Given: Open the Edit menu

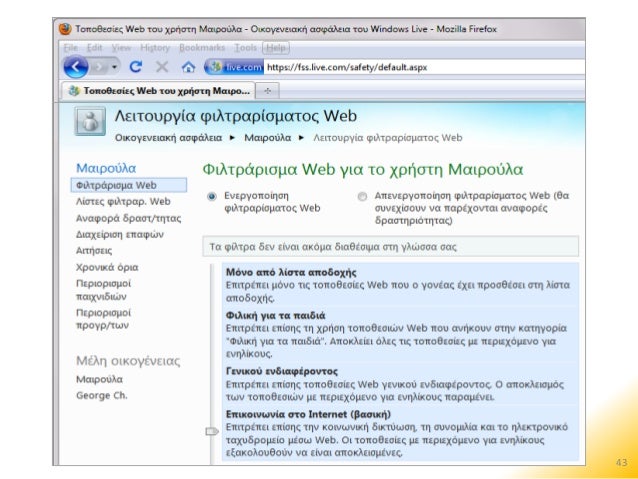Looking at the screenshot, I should 94,48.
